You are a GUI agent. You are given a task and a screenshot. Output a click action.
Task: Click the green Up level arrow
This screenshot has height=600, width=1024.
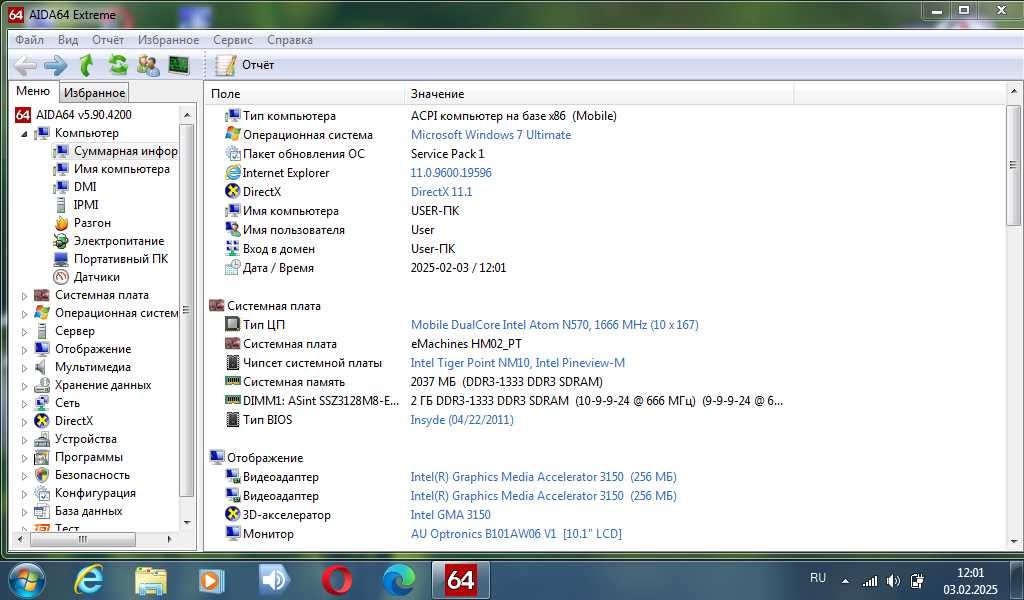point(86,65)
